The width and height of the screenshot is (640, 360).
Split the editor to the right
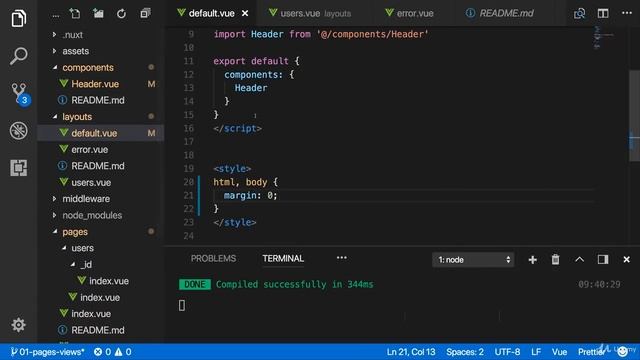(x=603, y=13)
